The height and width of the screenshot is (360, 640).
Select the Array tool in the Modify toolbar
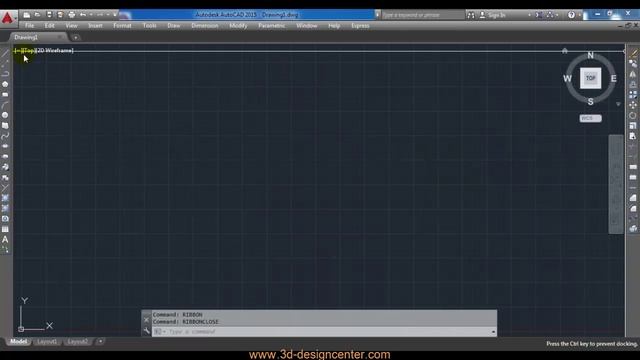coord(633,94)
